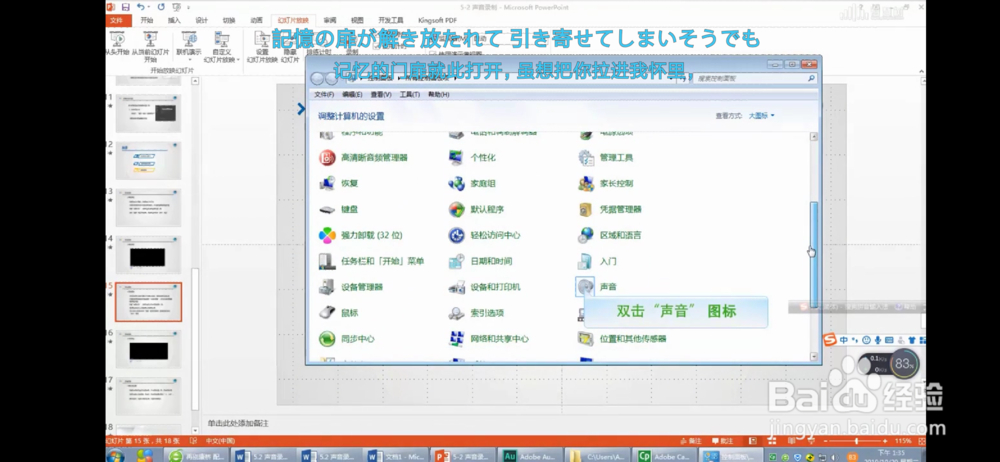Open the 帮助(H) menu in Control Panel
This screenshot has width=1000, height=462.
438,94
